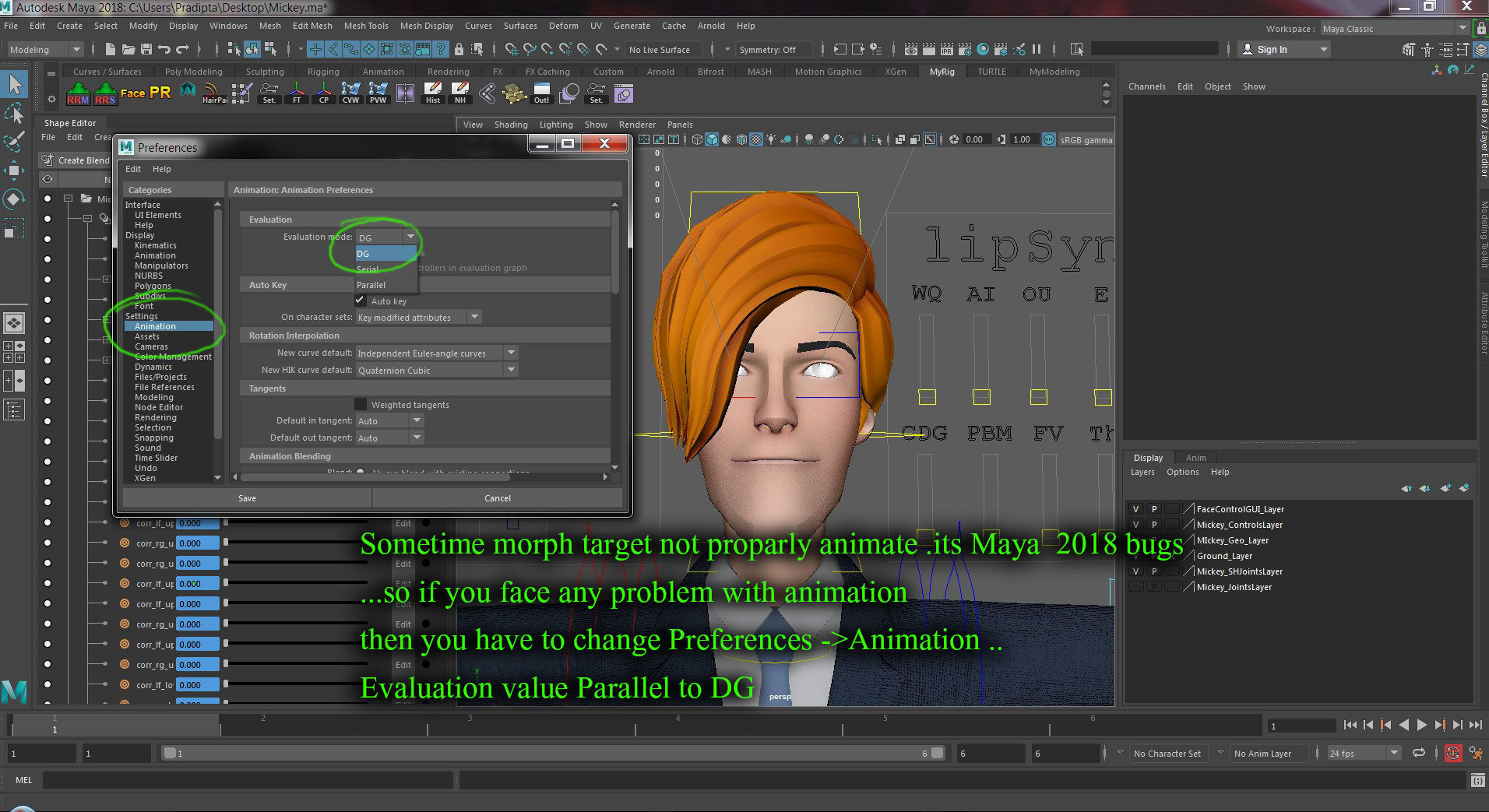Open the Script Editor icon
This screenshot has height=812, width=1489.
point(1477,779)
